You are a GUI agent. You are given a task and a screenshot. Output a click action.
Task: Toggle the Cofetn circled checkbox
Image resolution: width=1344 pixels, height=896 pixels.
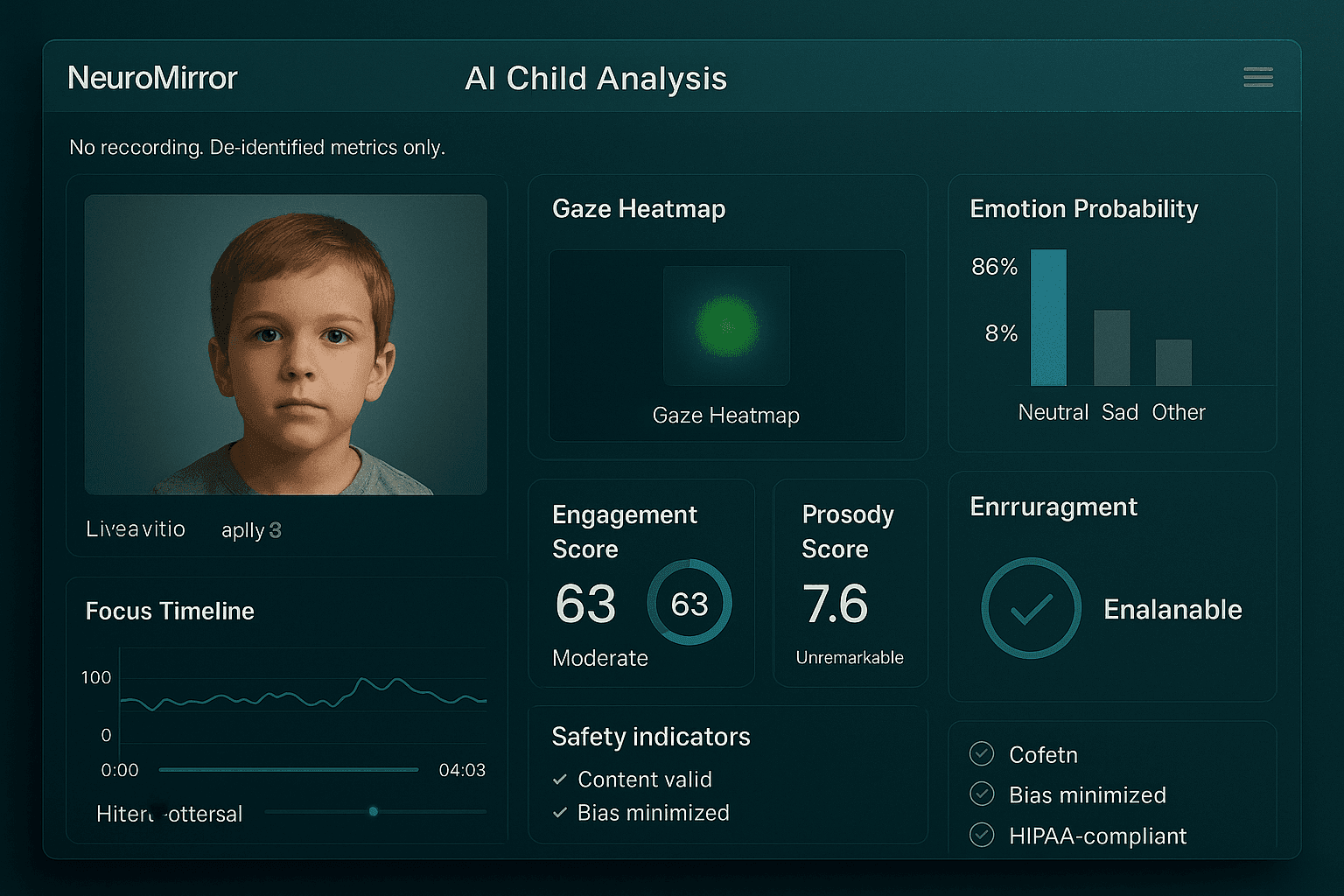pos(982,753)
